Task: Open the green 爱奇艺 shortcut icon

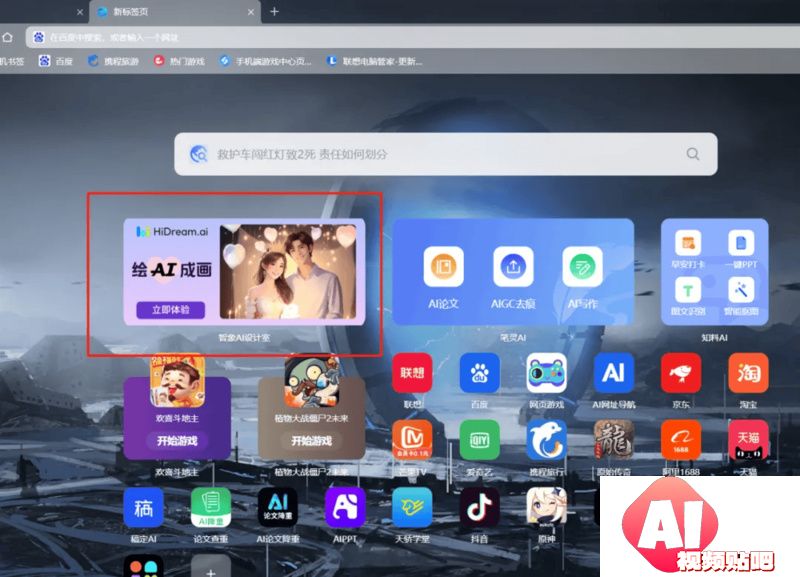Action: click(479, 440)
